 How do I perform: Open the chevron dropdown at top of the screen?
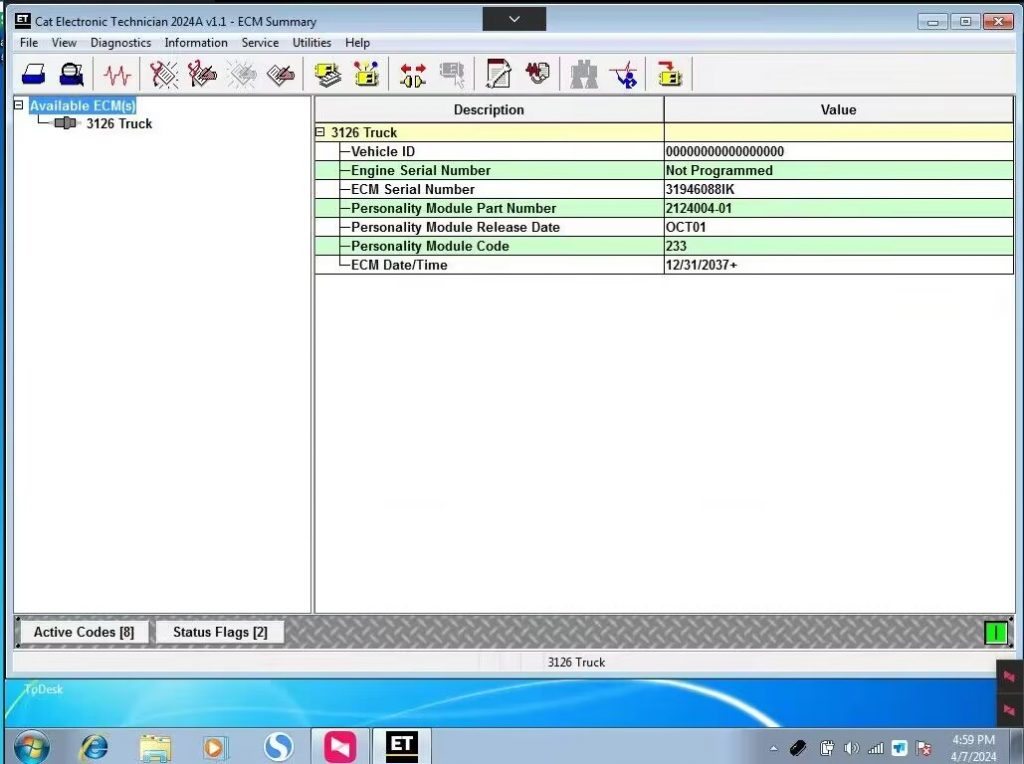tap(514, 19)
